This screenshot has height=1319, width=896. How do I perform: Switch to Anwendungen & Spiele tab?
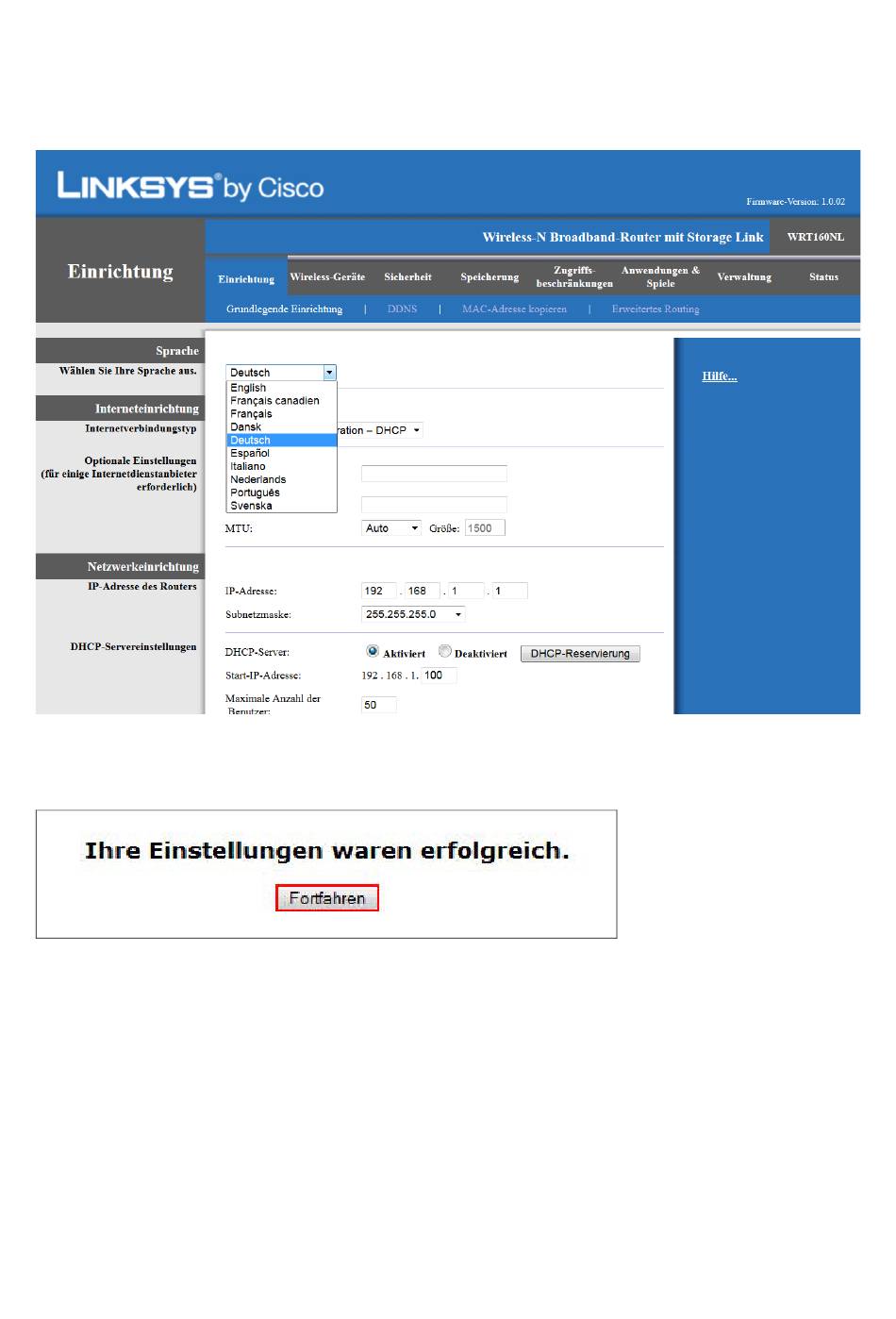660,276
